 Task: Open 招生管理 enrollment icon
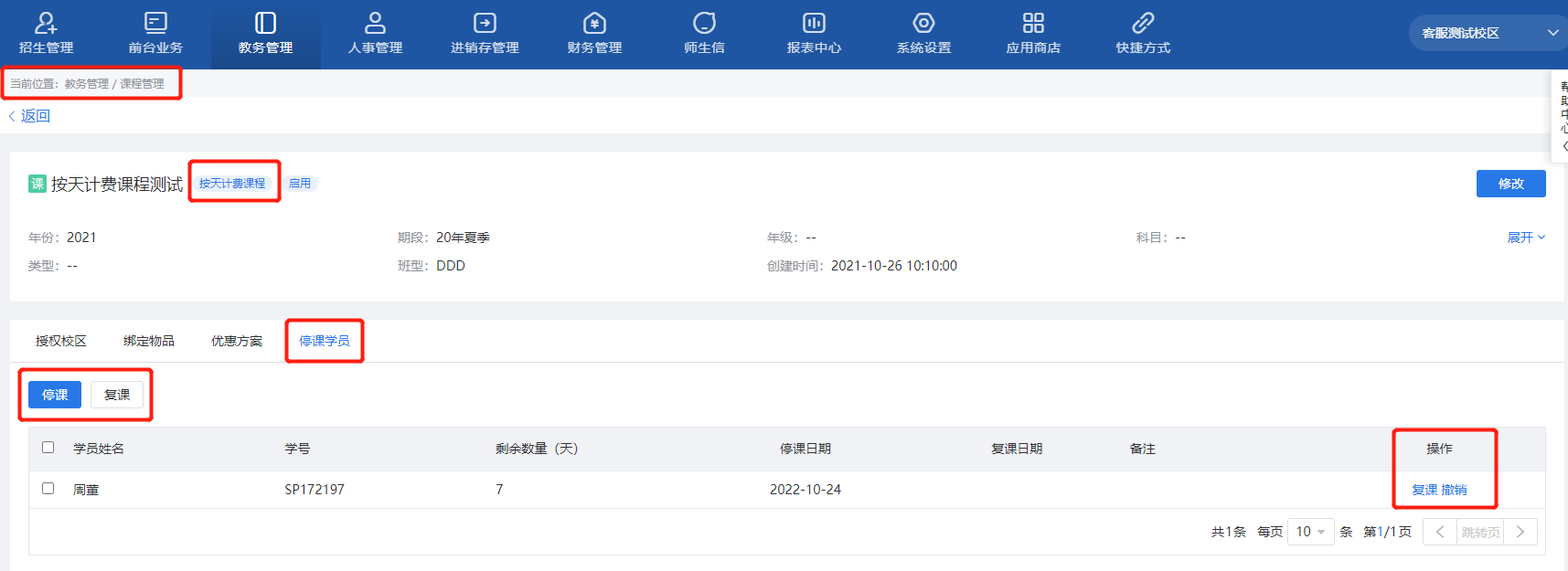tap(46, 24)
